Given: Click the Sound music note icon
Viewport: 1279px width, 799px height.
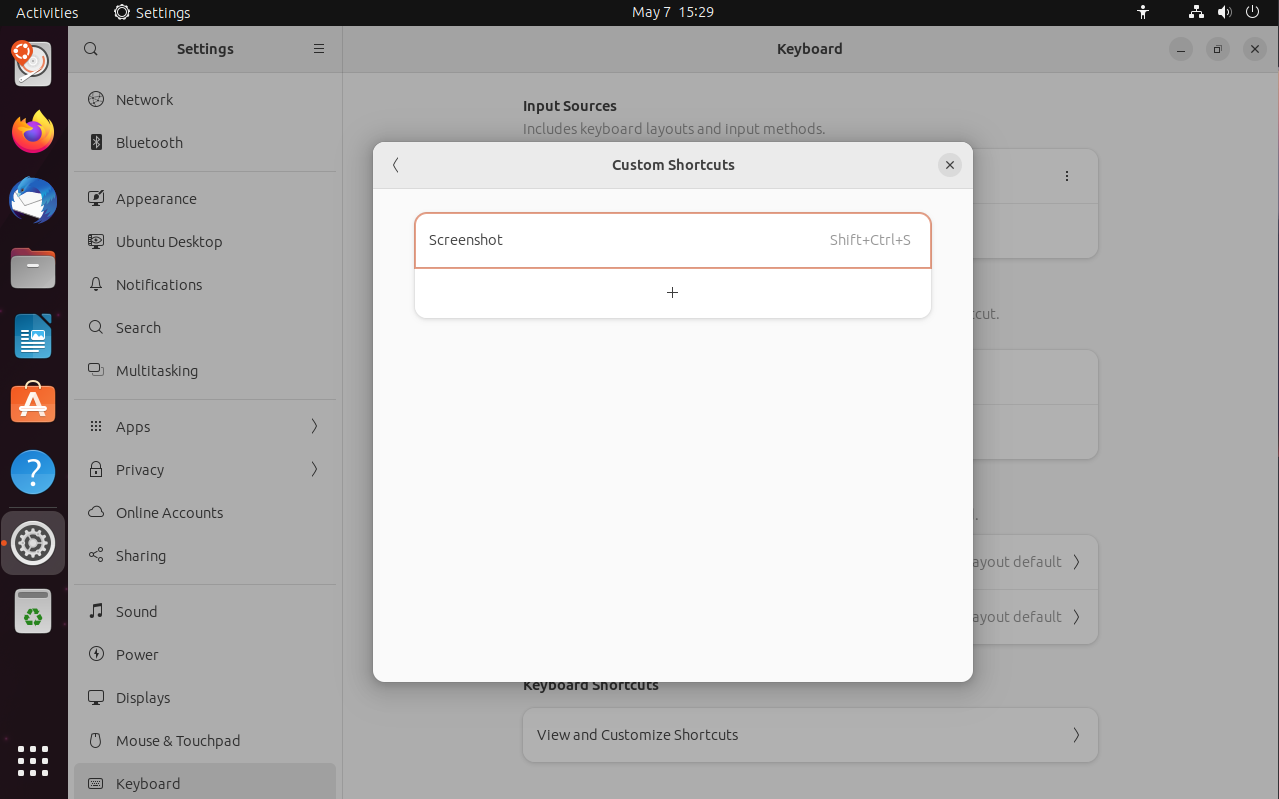Looking at the screenshot, I should pyautogui.click(x=96, y=611).
